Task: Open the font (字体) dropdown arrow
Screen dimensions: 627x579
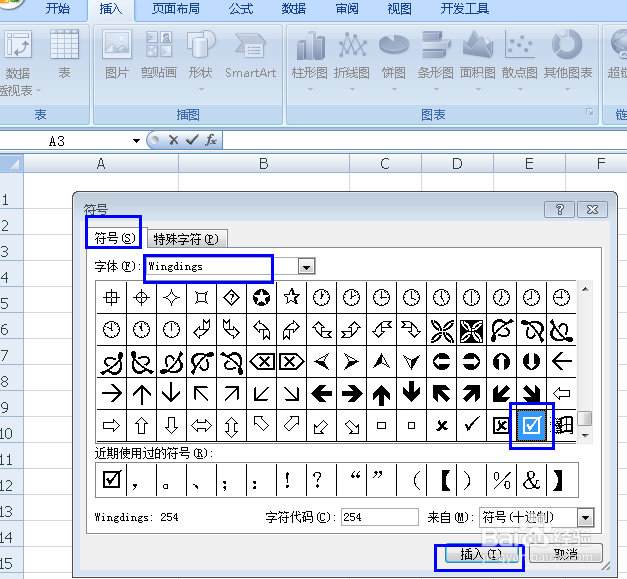Action: pyautogui.click(x=306, y=266)
